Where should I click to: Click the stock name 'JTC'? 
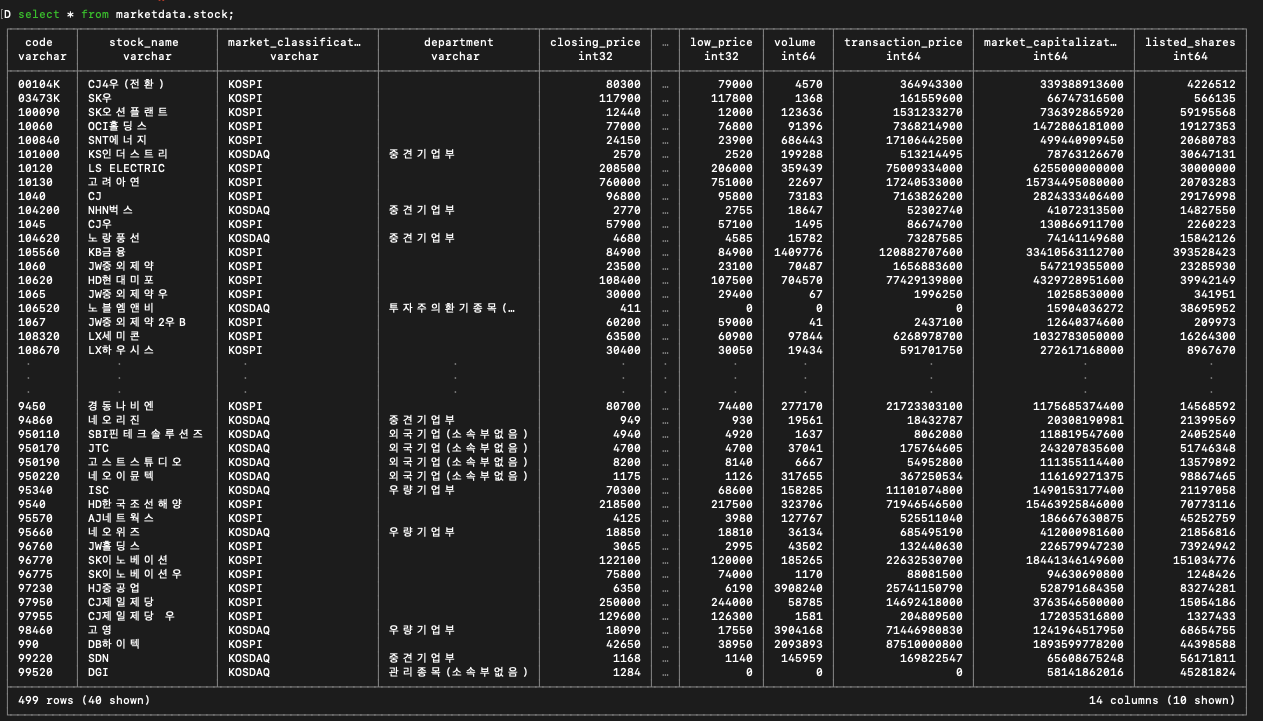(98, 448)
